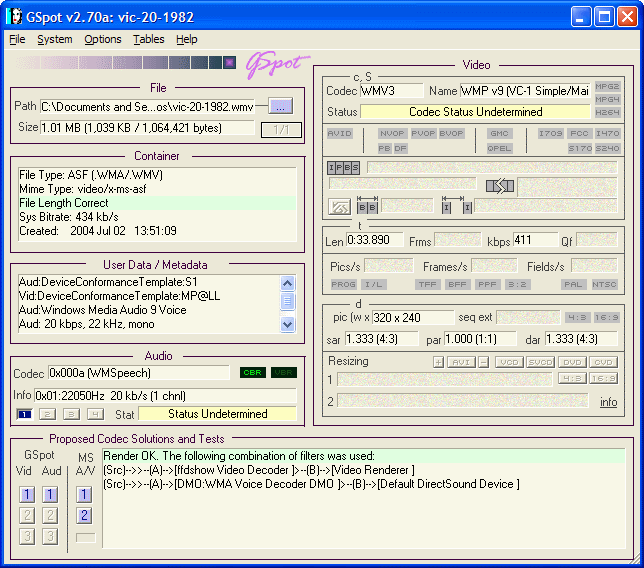Screen dimensions: 644x568
Task: Click the info link in Resizing
Action: [x=608, y=402]
